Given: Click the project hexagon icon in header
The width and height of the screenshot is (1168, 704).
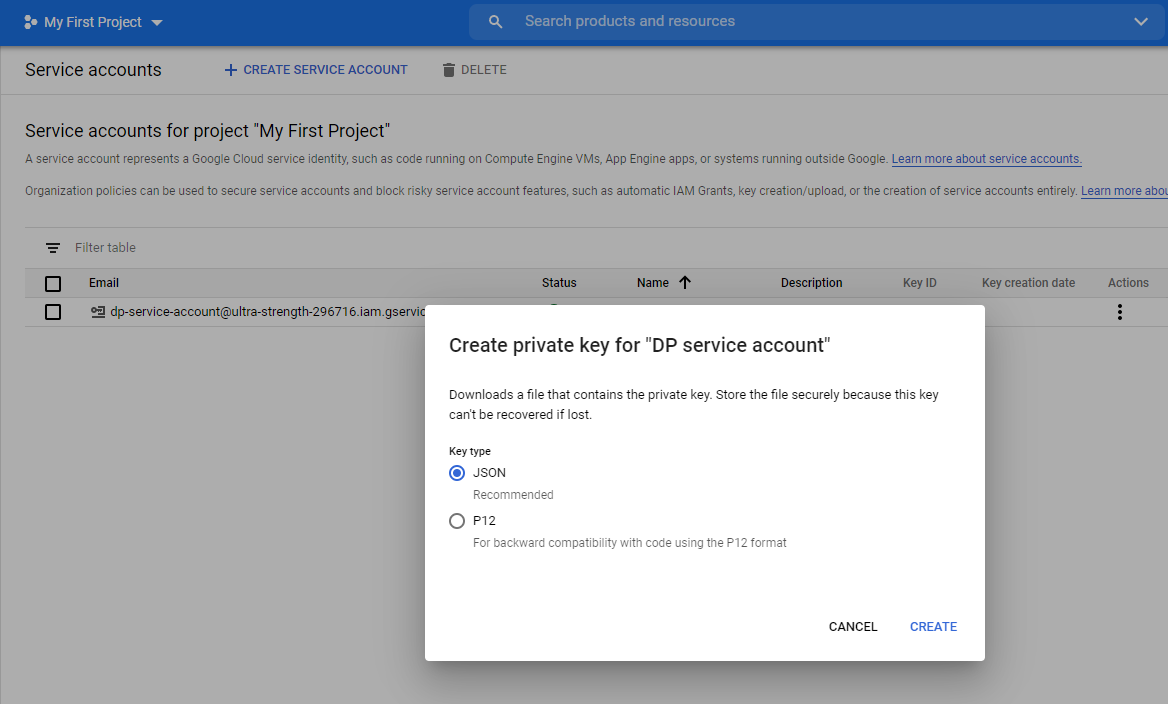Looking at the screenshot, I should click(x=31, y=22).
